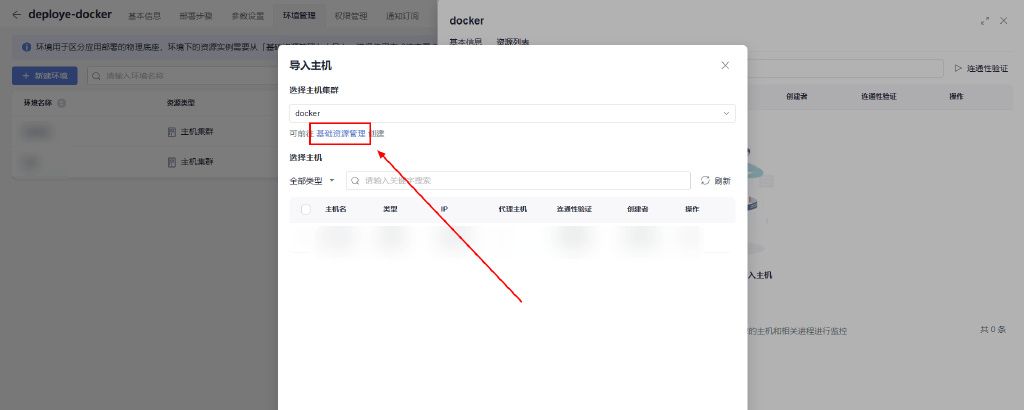The image size is (1024, 410).
Task: Click the chevron arrow of the docker select box
Action: [726, 114]
